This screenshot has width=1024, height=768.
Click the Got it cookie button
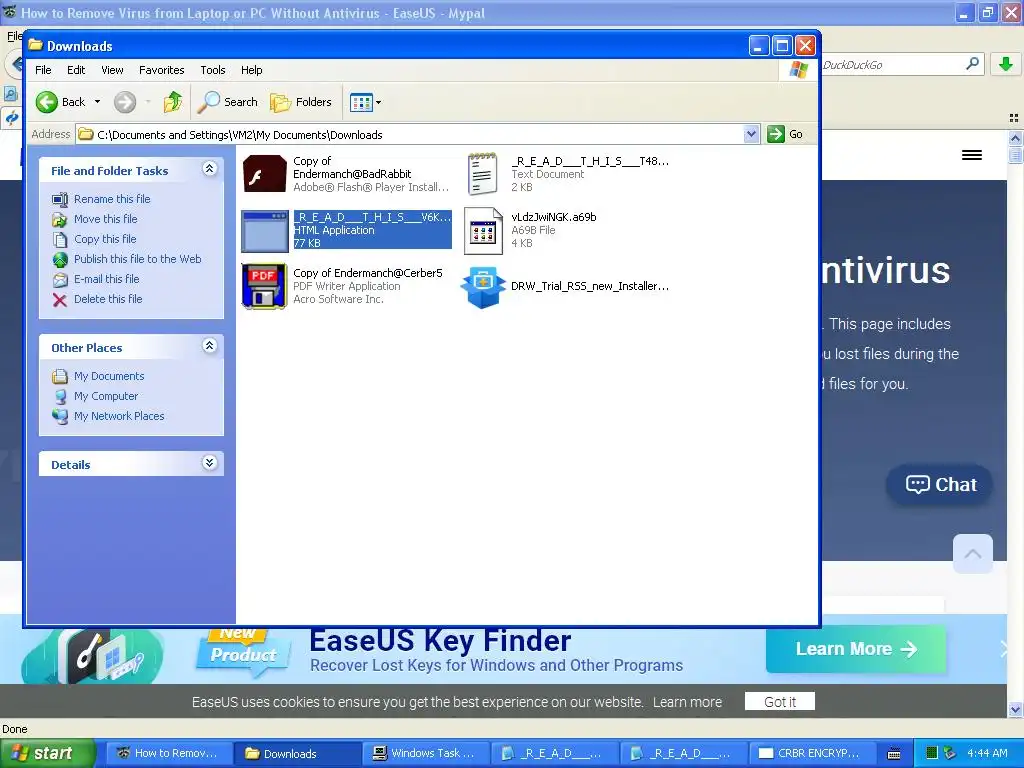780,701
